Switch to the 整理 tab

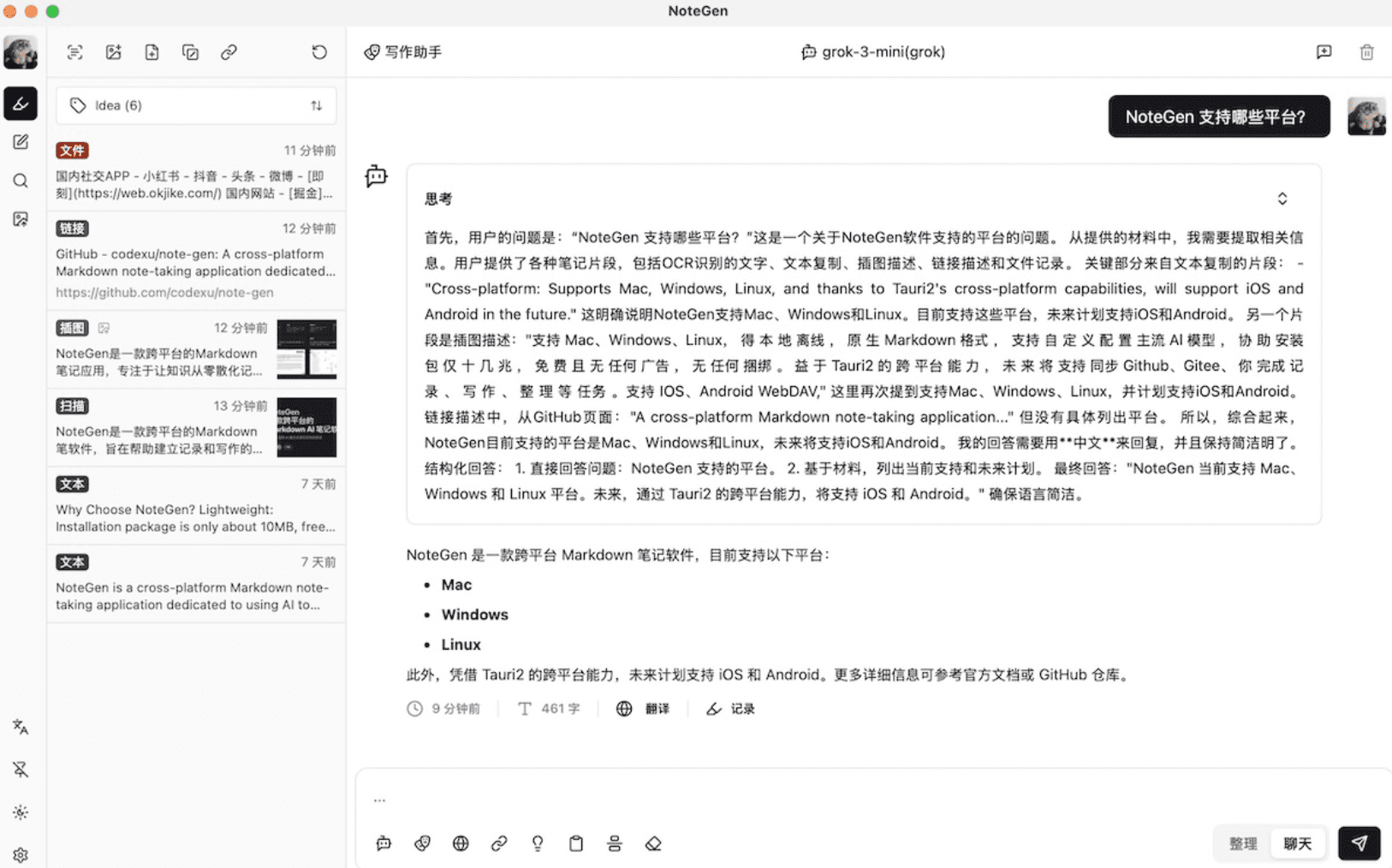coord(1243,843)
